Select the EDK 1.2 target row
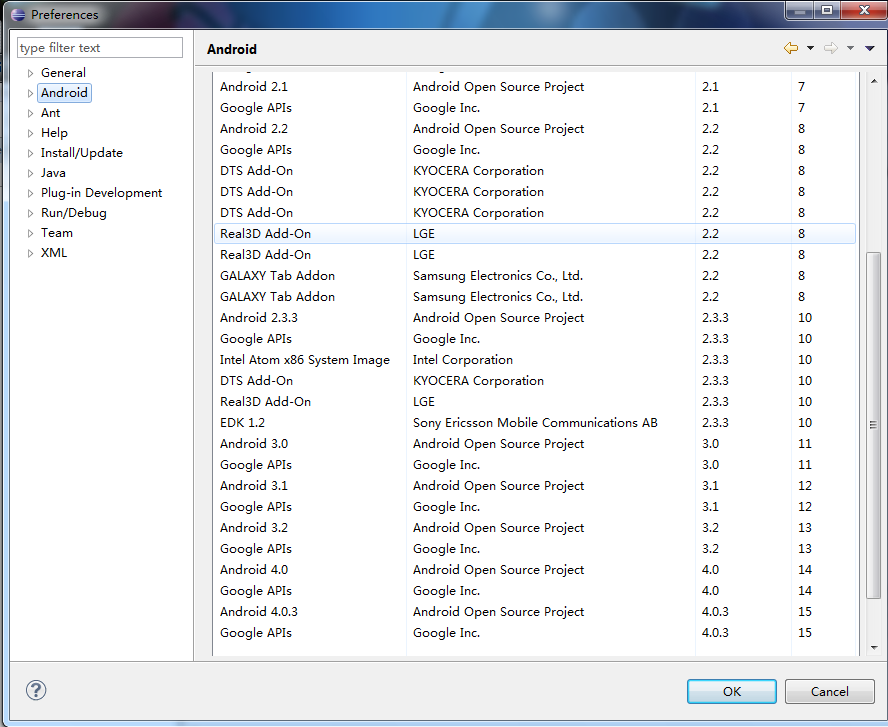Image resolution: width=888 pixels, height=727 pixels. [x=535, y=422]
